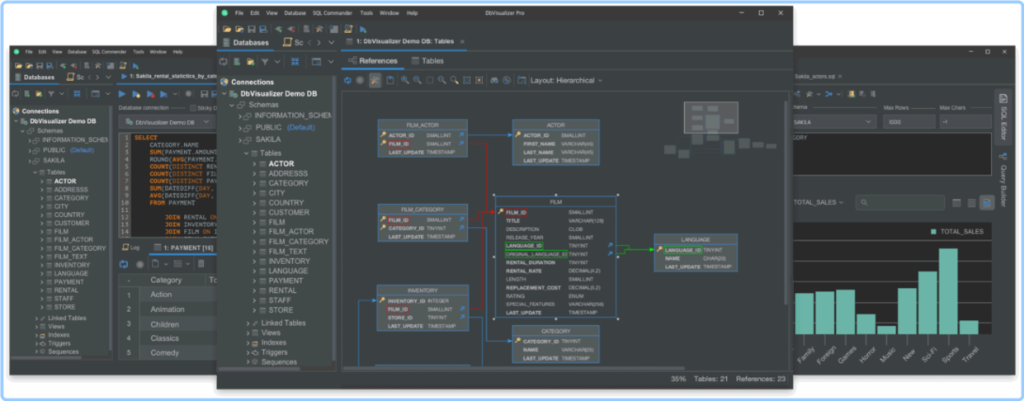Viewport: 1024px width, 401px height.
Task: Click the highlighted chart view icon in right window
Action: (987, 203)
